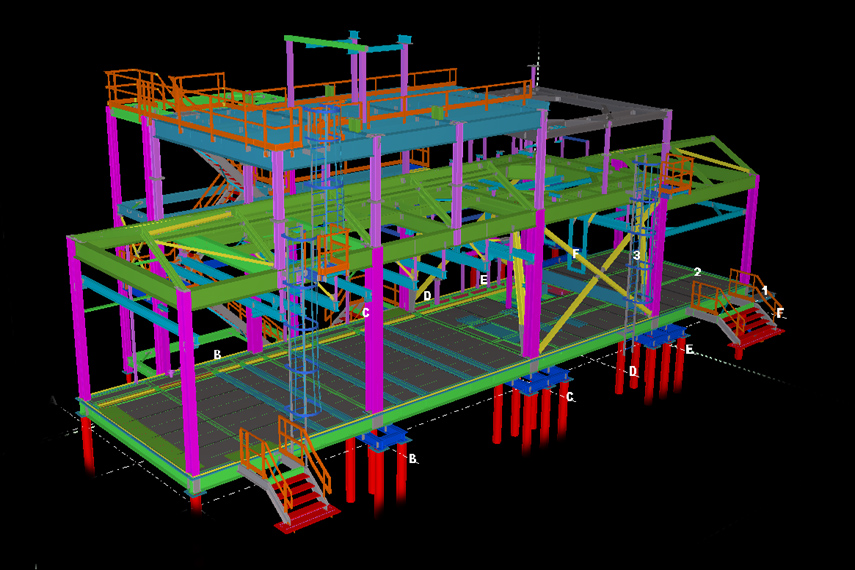855x570 pixels.
Task: Click grid label 3 near the caged ladder
Action: pos(636,256)
